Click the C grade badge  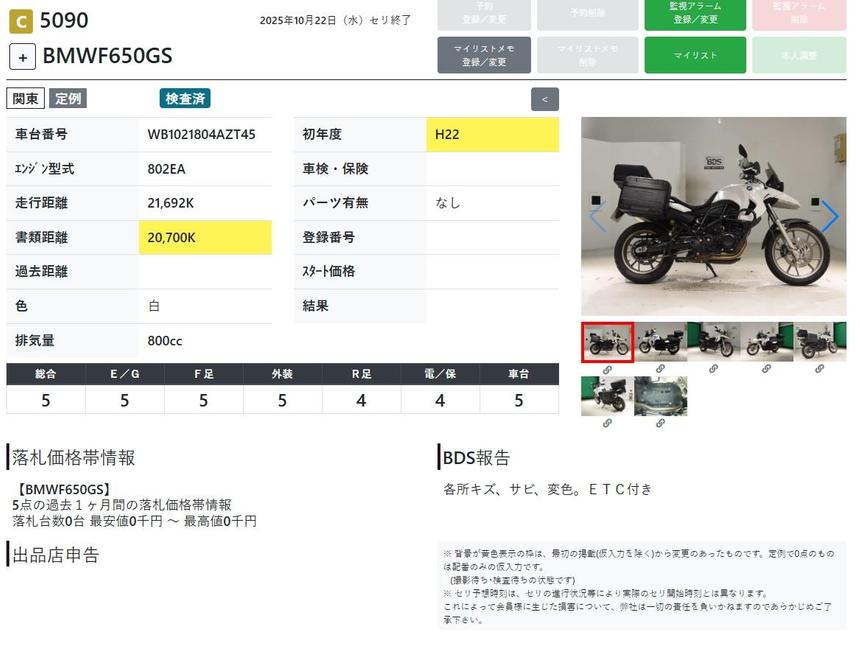point(20,20)
